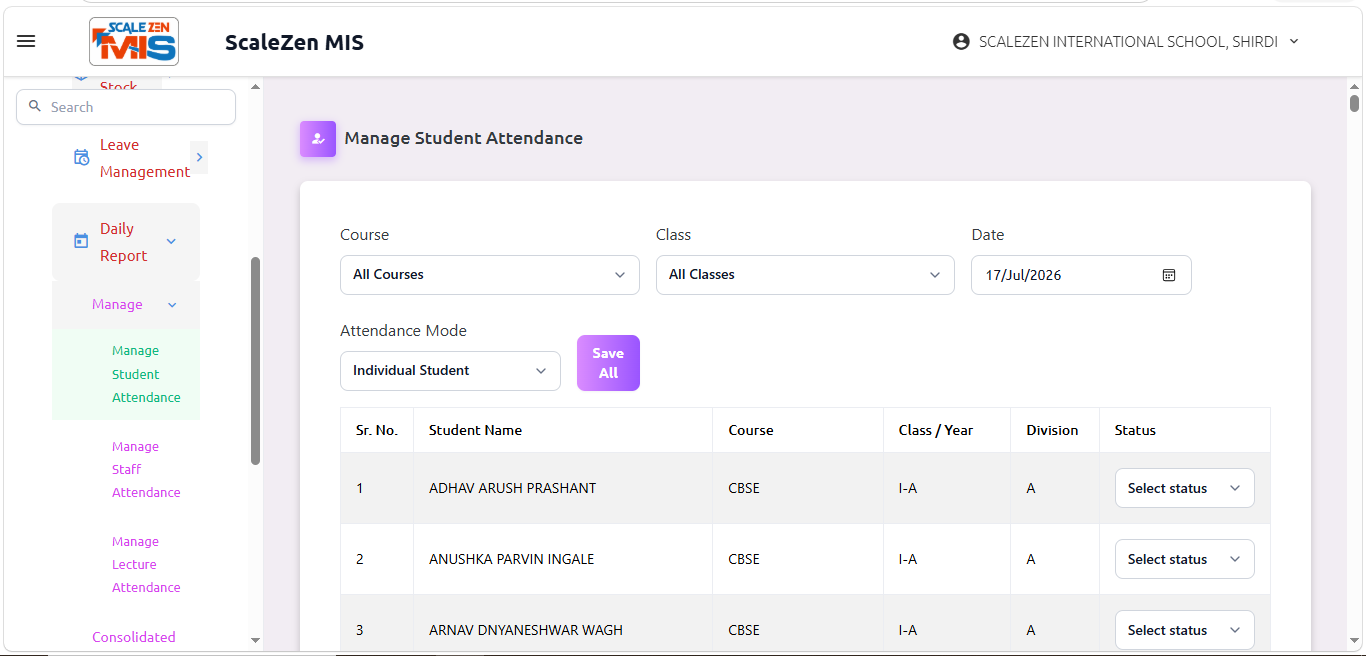1366x656 pixels.
Task: Click the ScaleZen MIS logo
Action: tap(134, 42)
